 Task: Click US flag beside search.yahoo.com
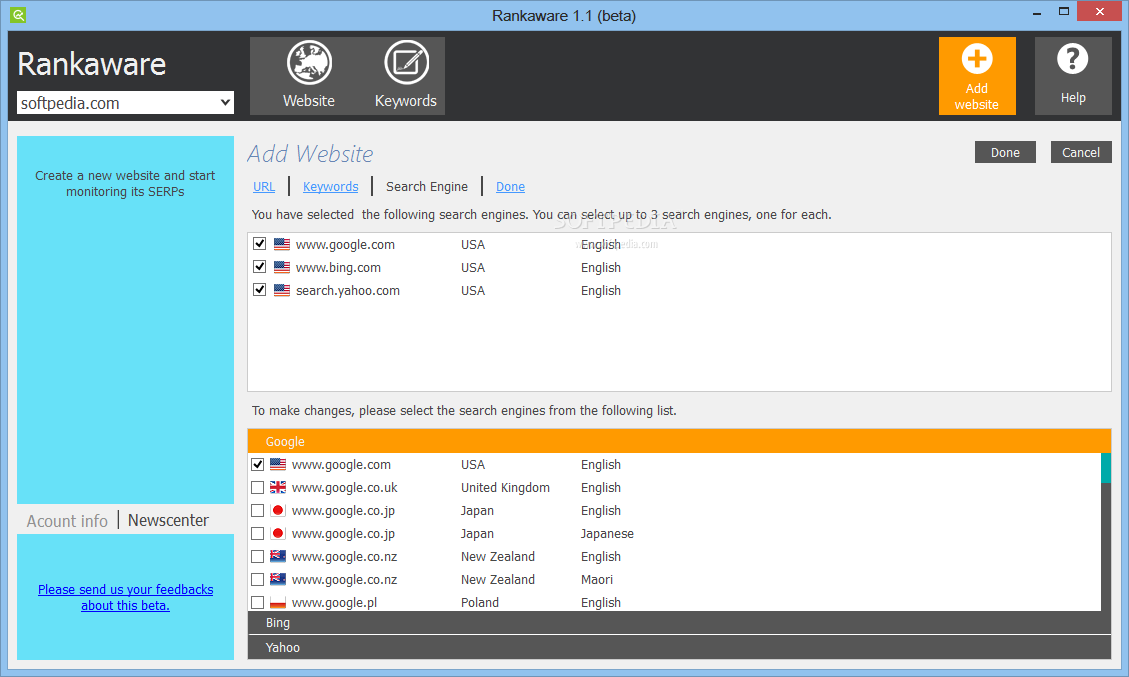coord(282,290)
